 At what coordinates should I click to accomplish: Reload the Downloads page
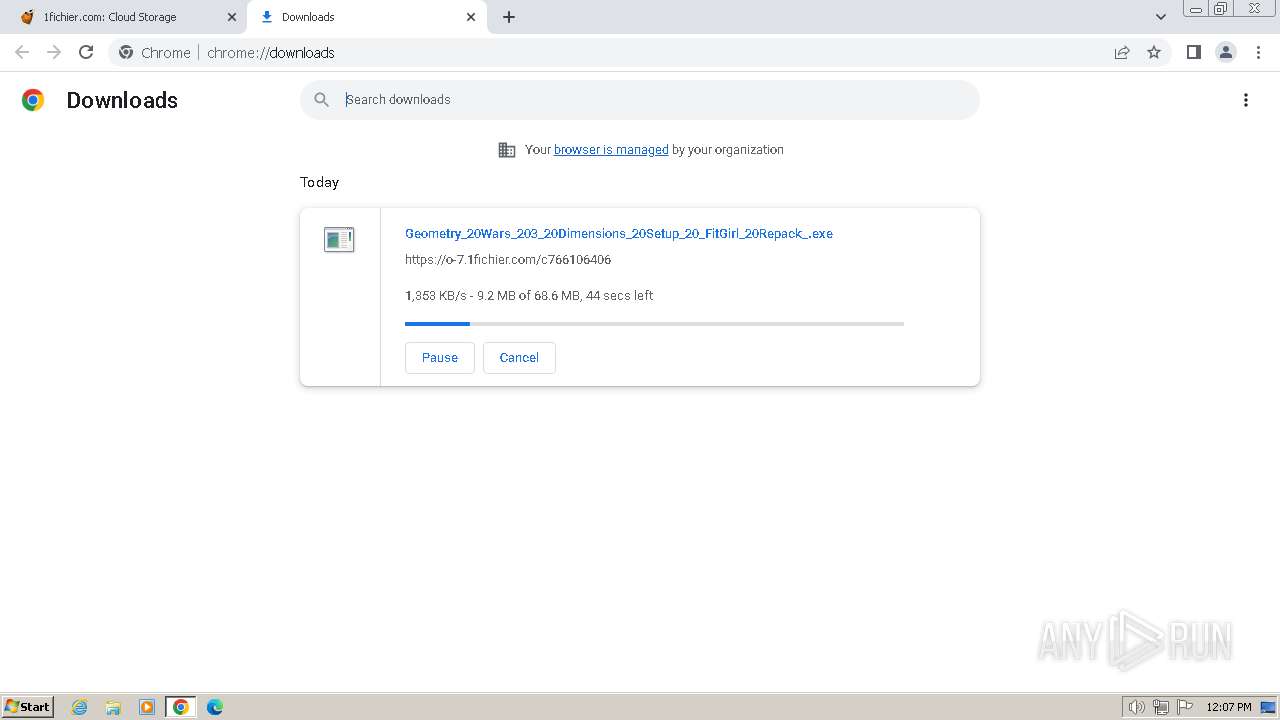[x=86, y=52]
